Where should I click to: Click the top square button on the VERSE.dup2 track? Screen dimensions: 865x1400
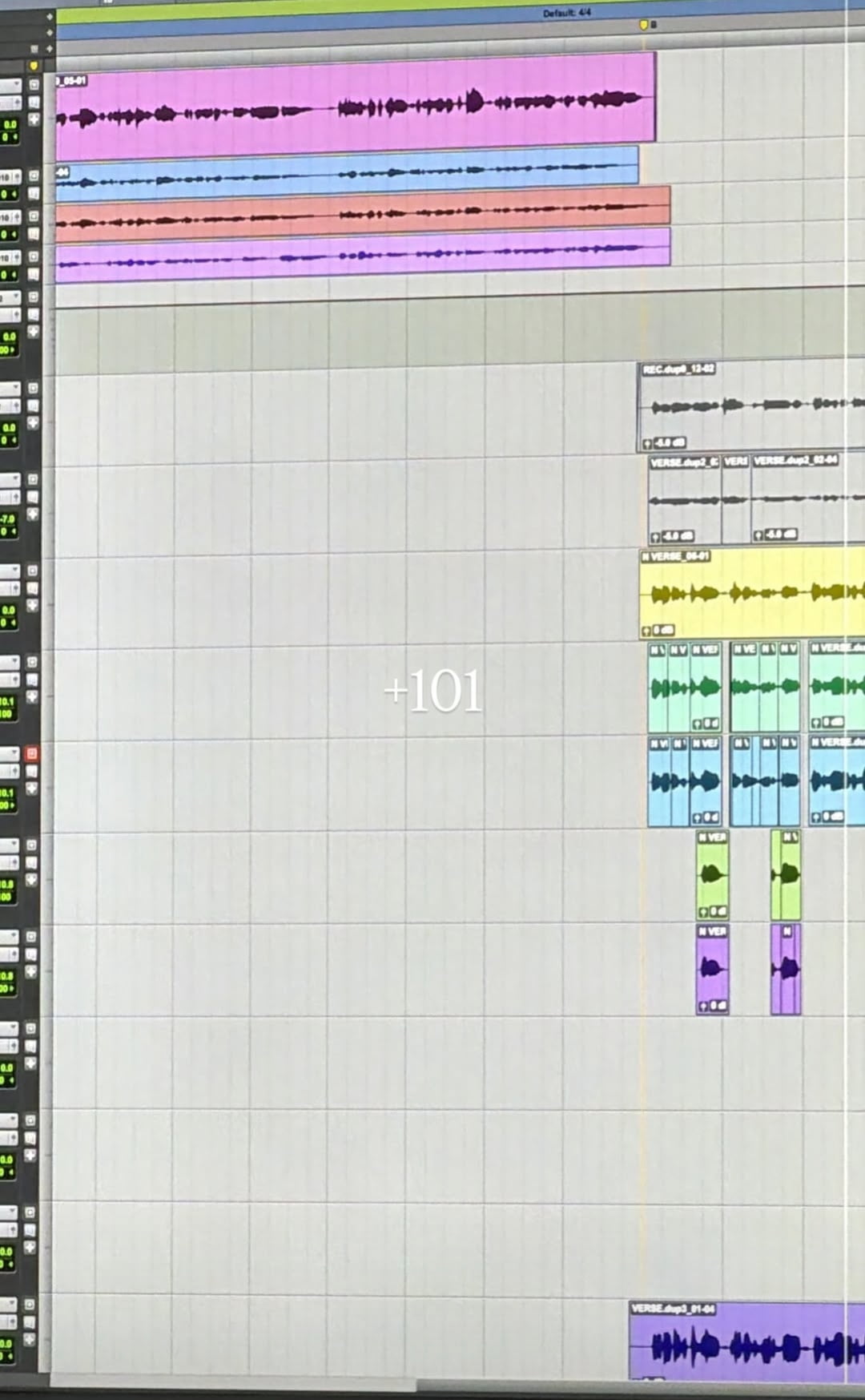(33, 479)
